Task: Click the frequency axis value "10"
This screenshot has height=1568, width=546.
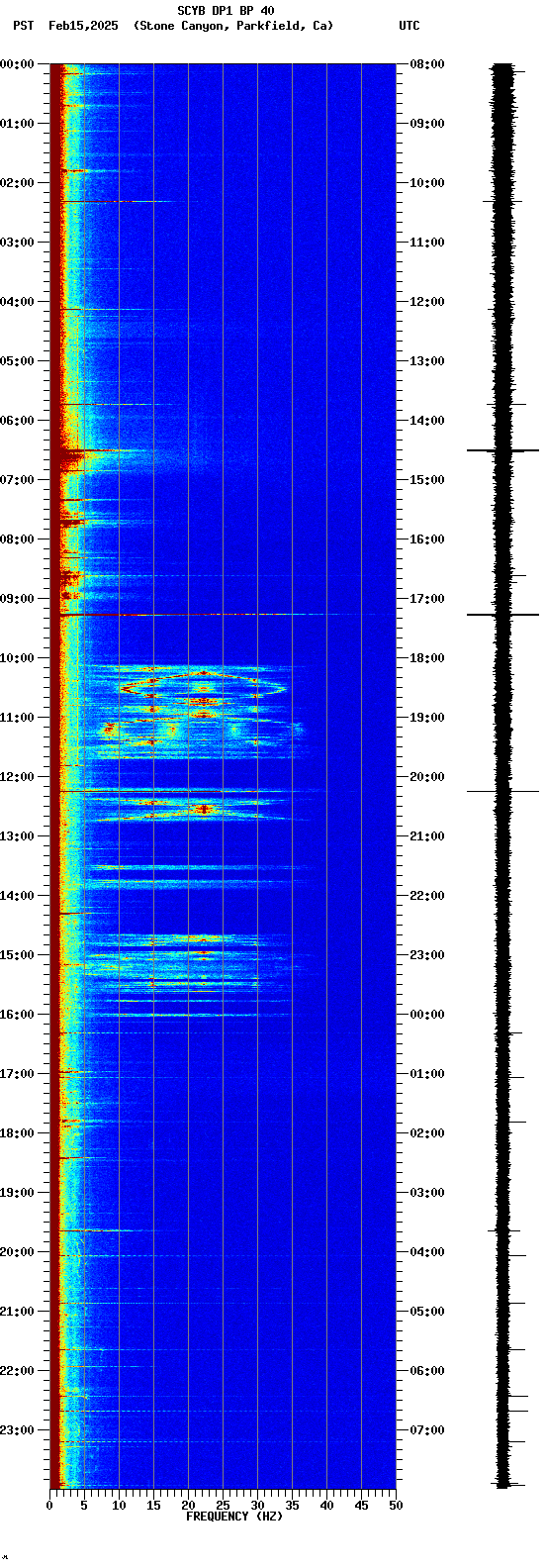Action: point(119,1506)
